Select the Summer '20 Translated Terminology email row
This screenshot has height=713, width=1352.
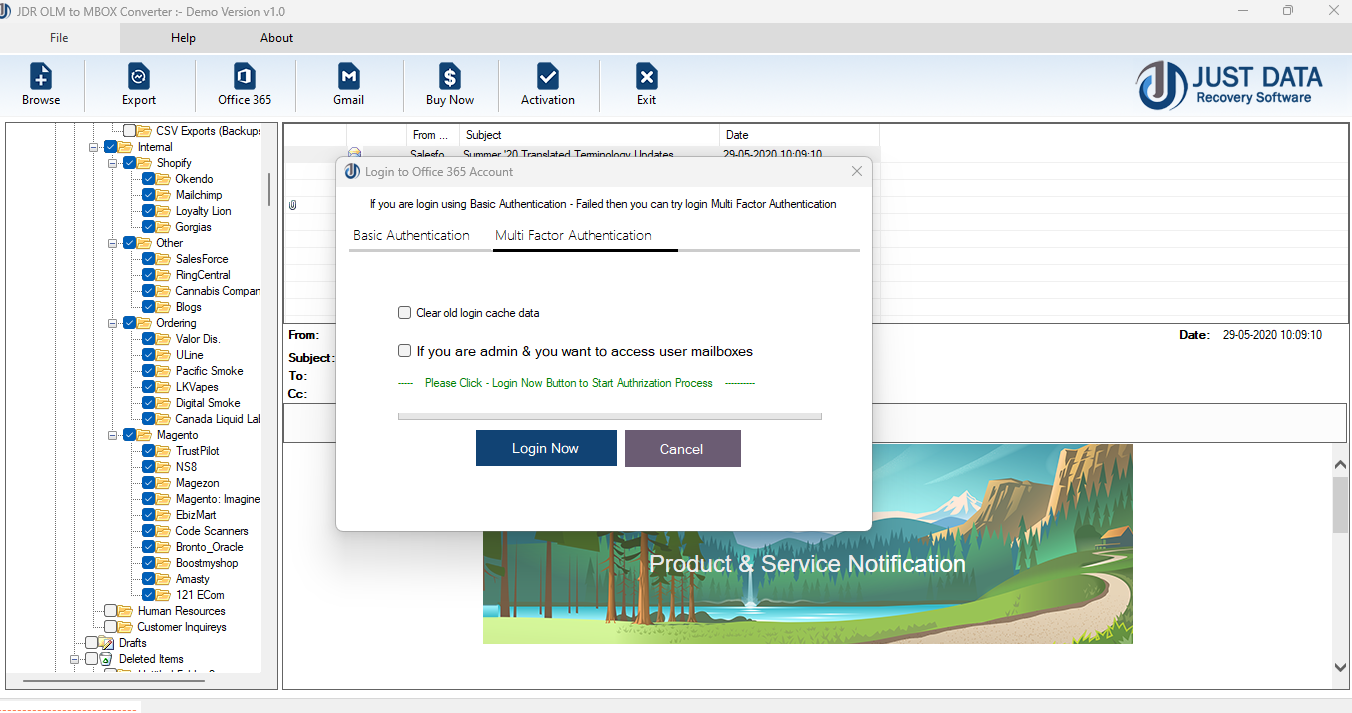581,154
